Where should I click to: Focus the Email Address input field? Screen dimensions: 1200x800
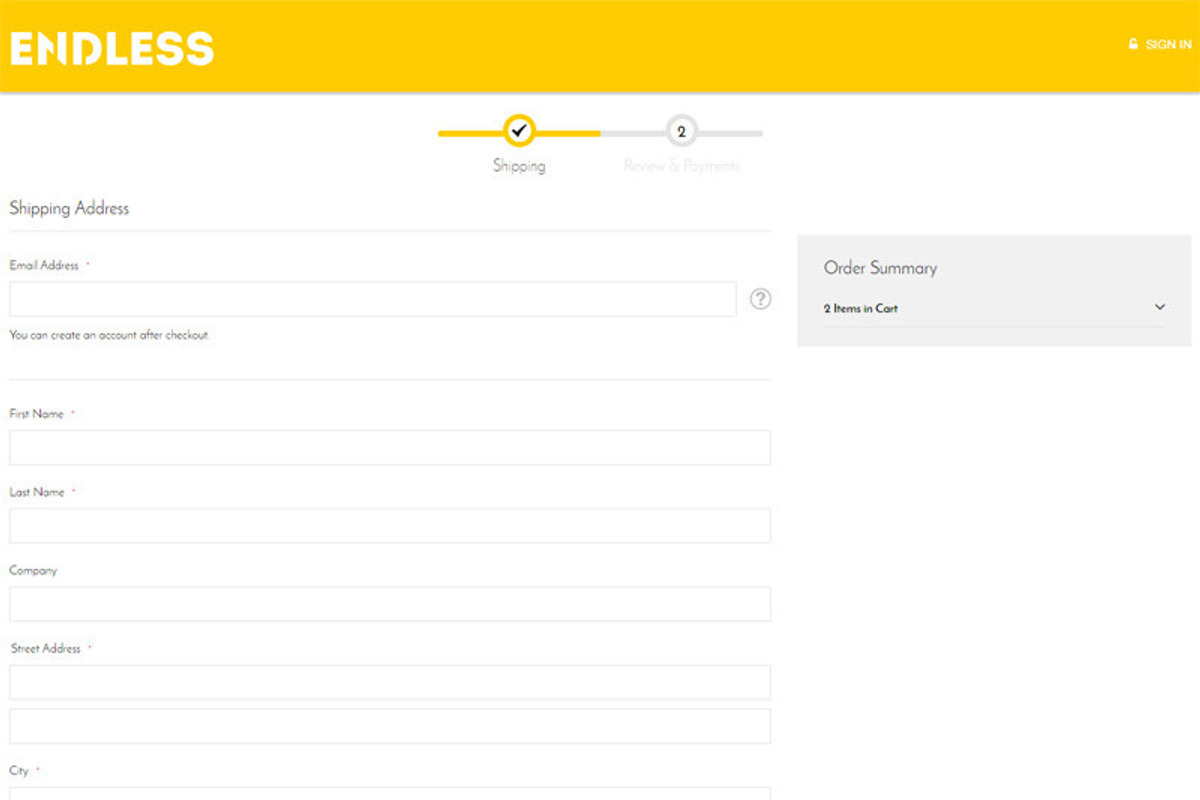click(373, 299)
